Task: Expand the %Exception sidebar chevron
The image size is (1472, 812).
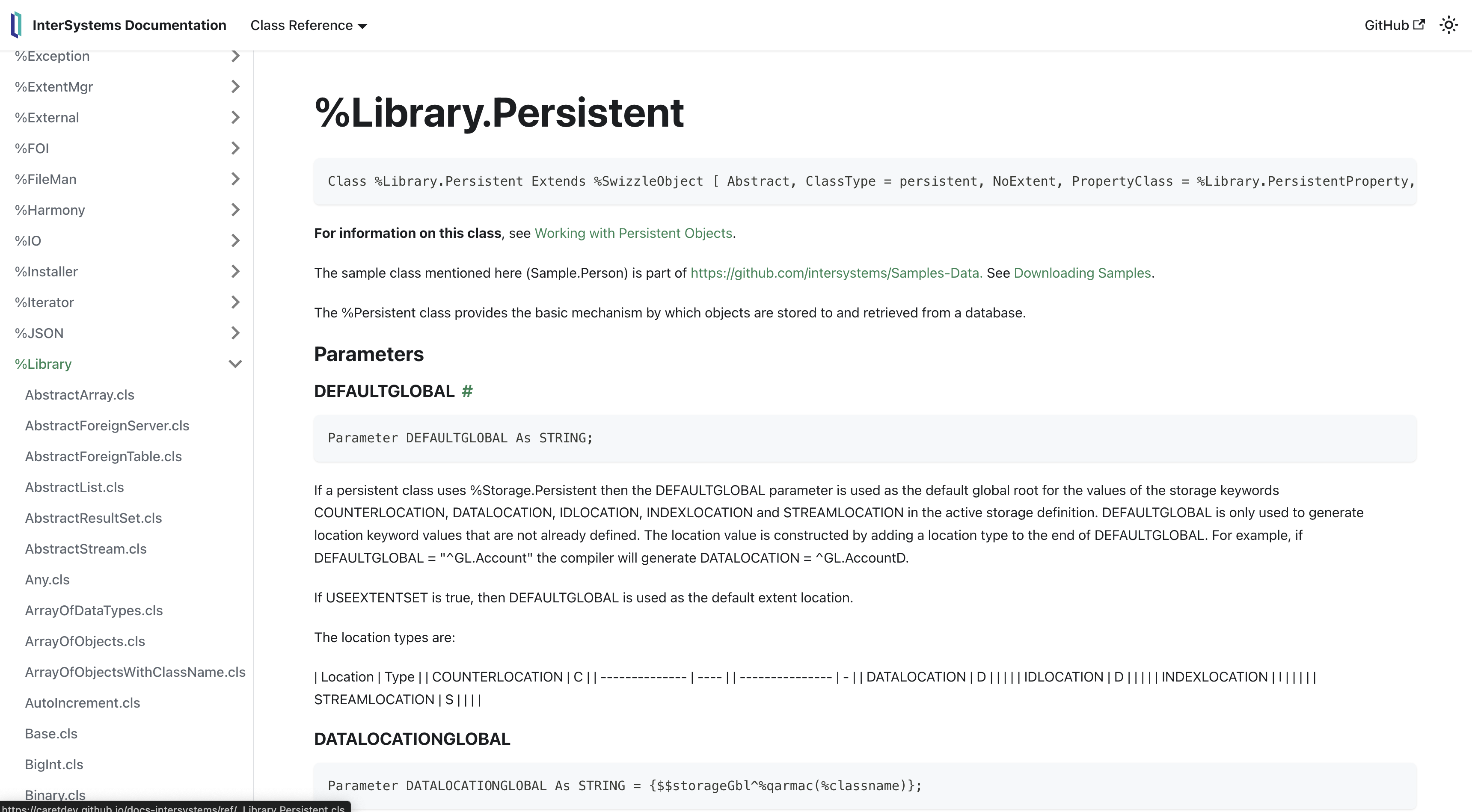Action: click(x=235, y=56)
